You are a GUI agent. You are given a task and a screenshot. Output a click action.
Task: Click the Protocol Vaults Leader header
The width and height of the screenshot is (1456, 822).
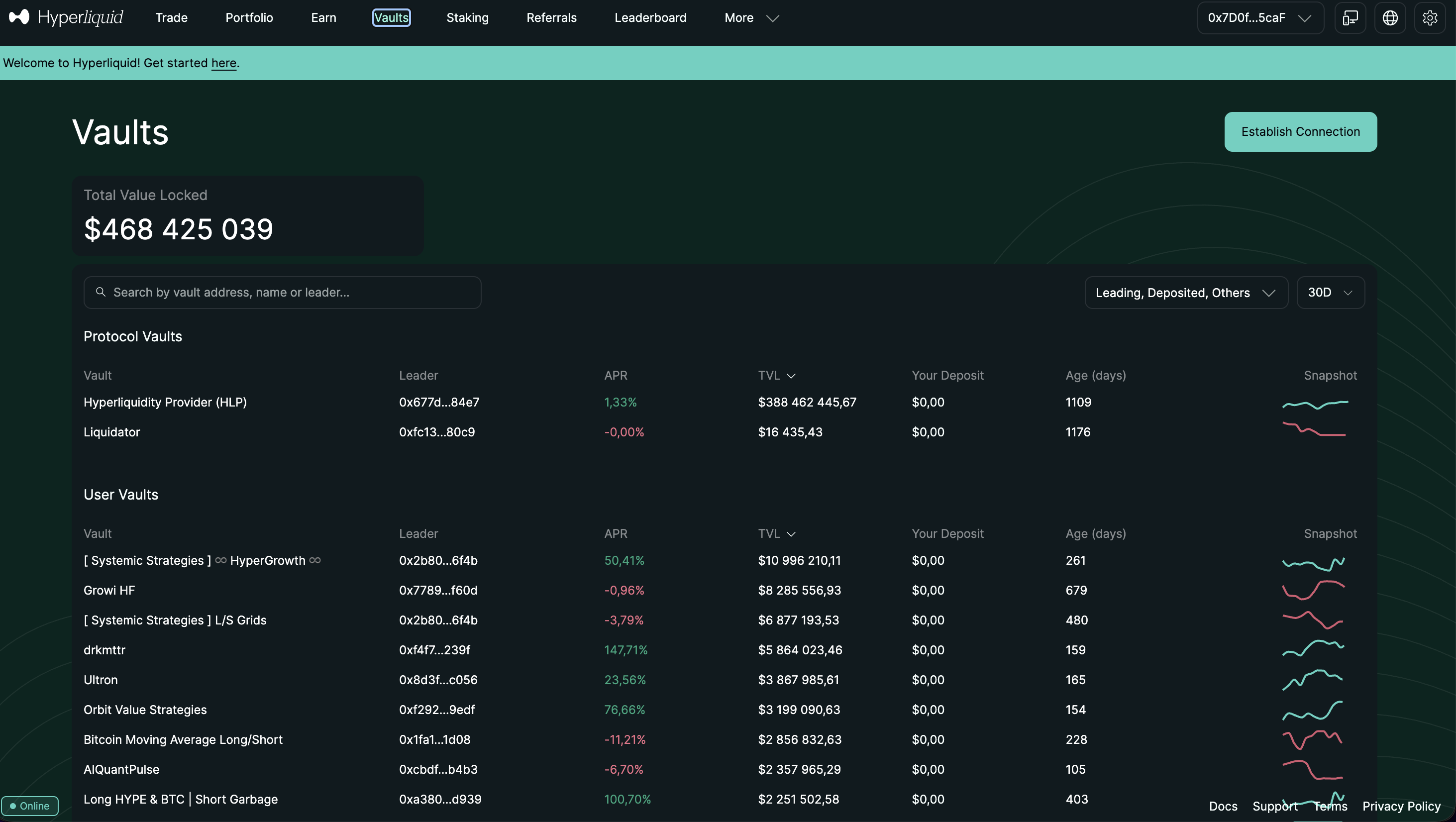click(x=418, y=375)
